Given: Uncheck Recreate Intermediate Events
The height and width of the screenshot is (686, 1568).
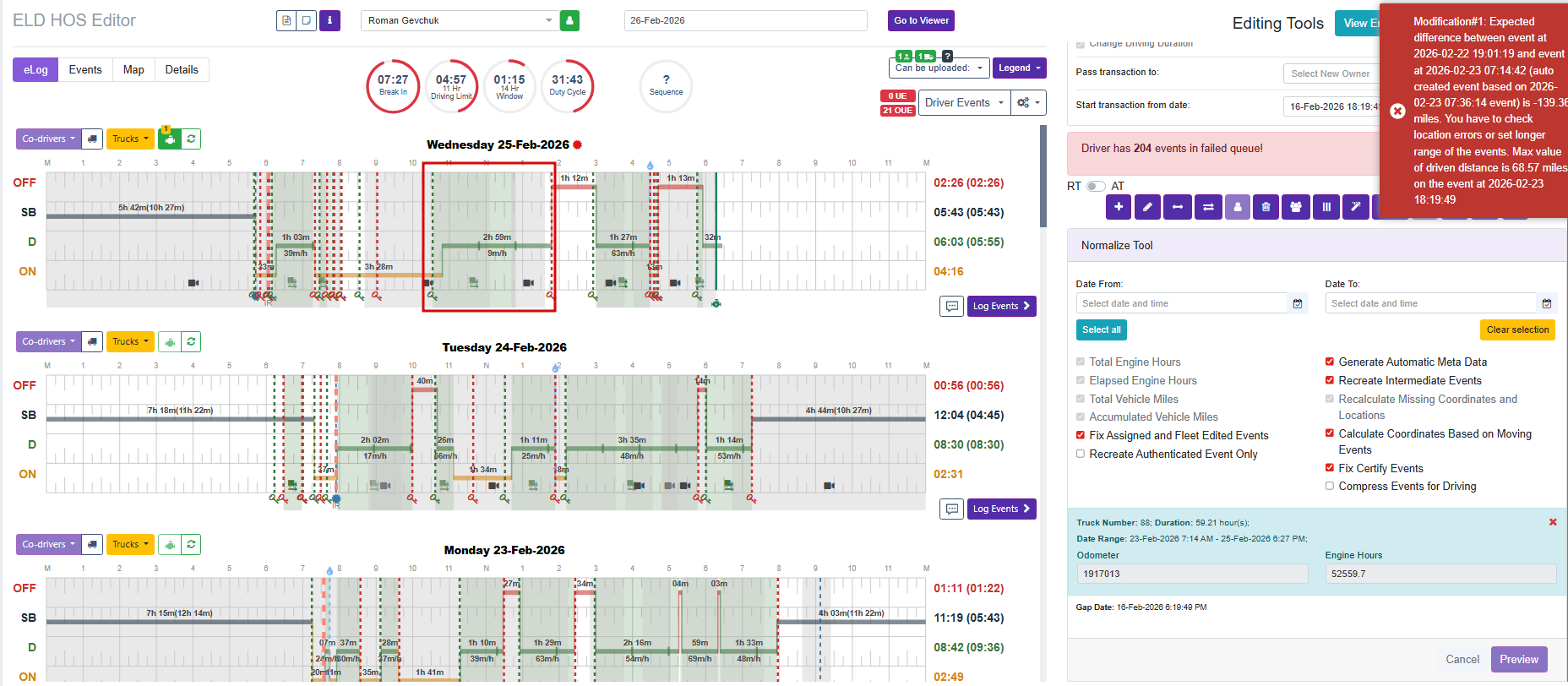Looking at the screenshot, I should (x=1330, y=380).
